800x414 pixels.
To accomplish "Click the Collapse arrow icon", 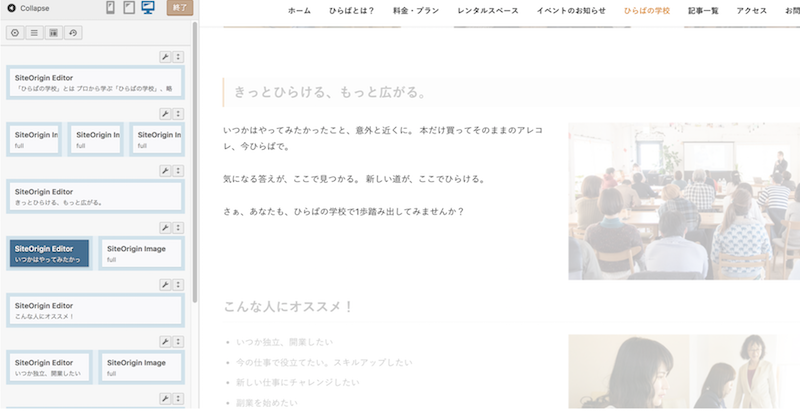I will (x=11, y=8).
